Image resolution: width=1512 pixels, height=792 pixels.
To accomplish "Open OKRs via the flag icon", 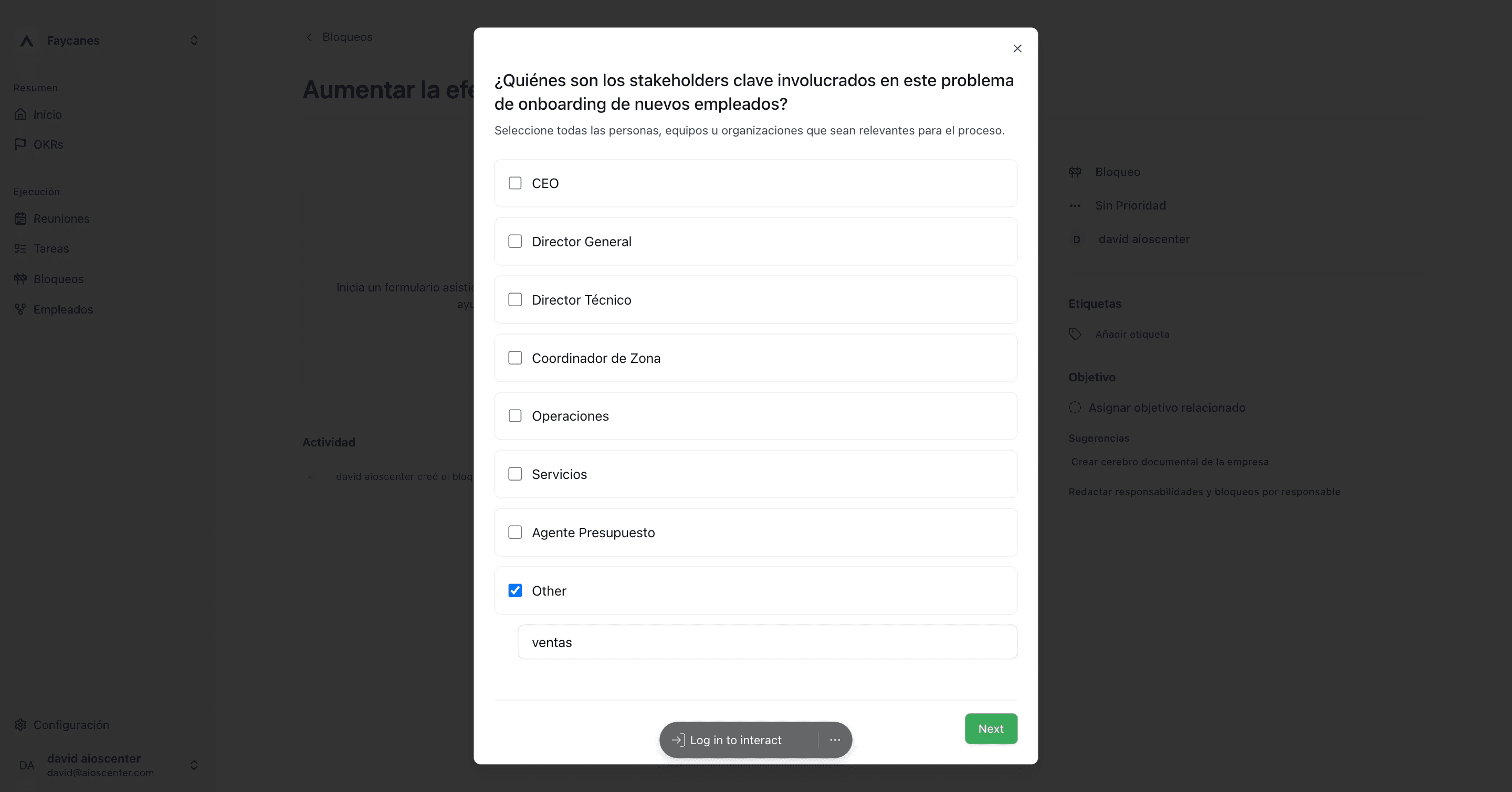I will pyautogui.click(x=20, y=144).
